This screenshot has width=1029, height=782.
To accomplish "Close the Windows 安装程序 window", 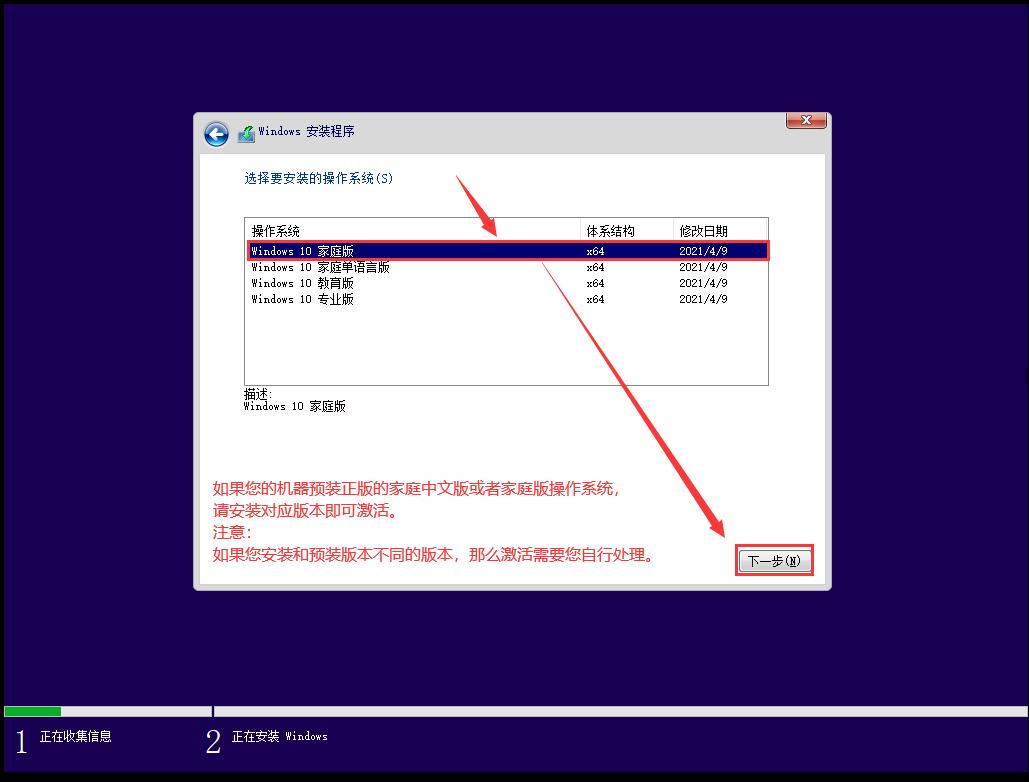I will 806,119.
